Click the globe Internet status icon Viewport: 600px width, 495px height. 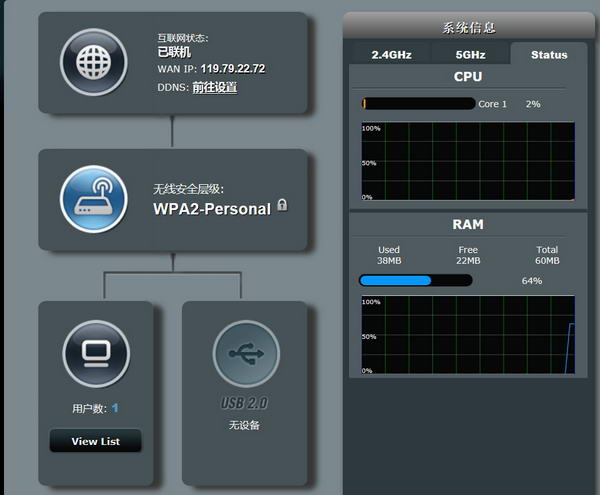[93, 62]
